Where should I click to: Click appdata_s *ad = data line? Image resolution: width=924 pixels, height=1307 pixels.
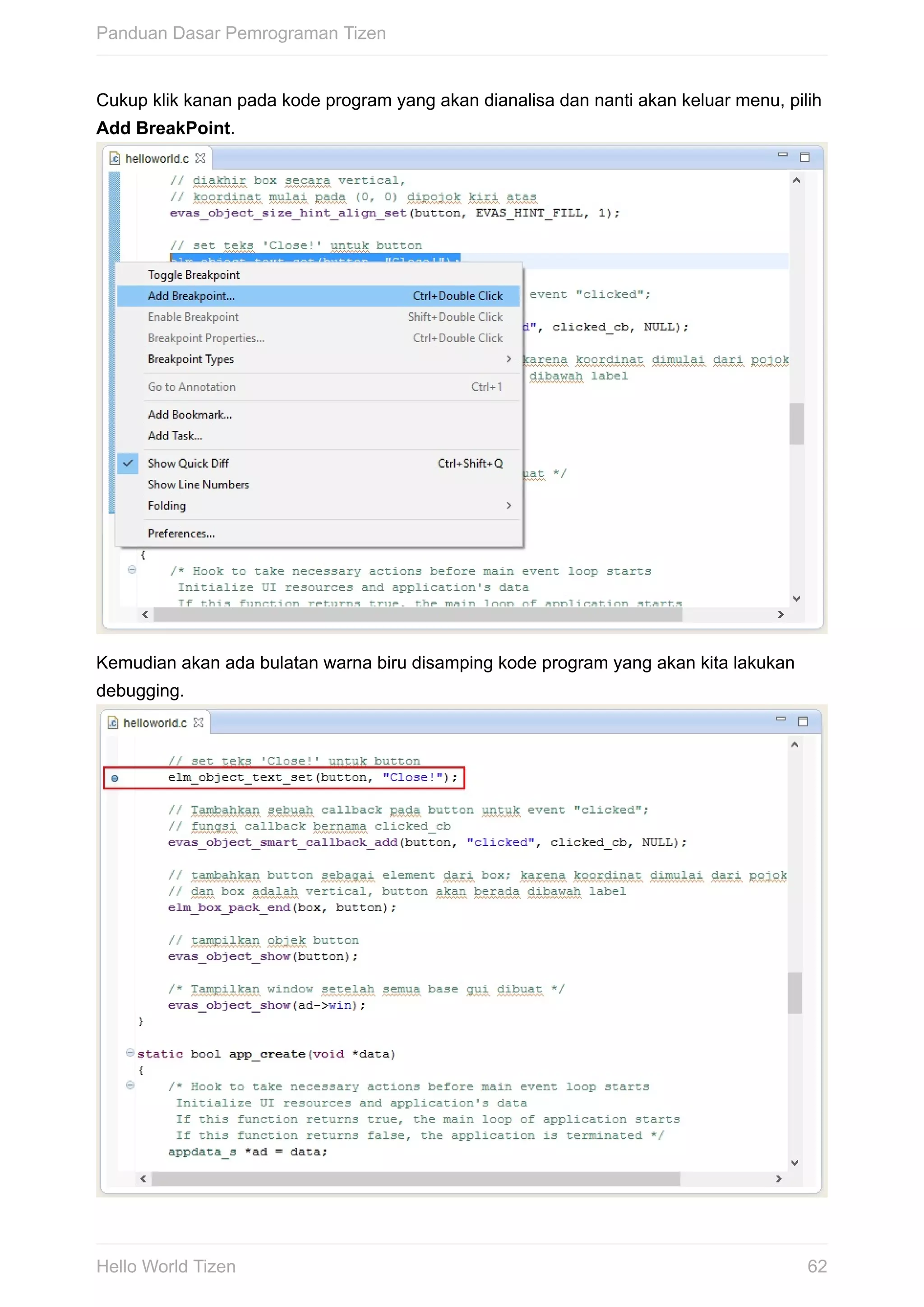[248, 1152]
